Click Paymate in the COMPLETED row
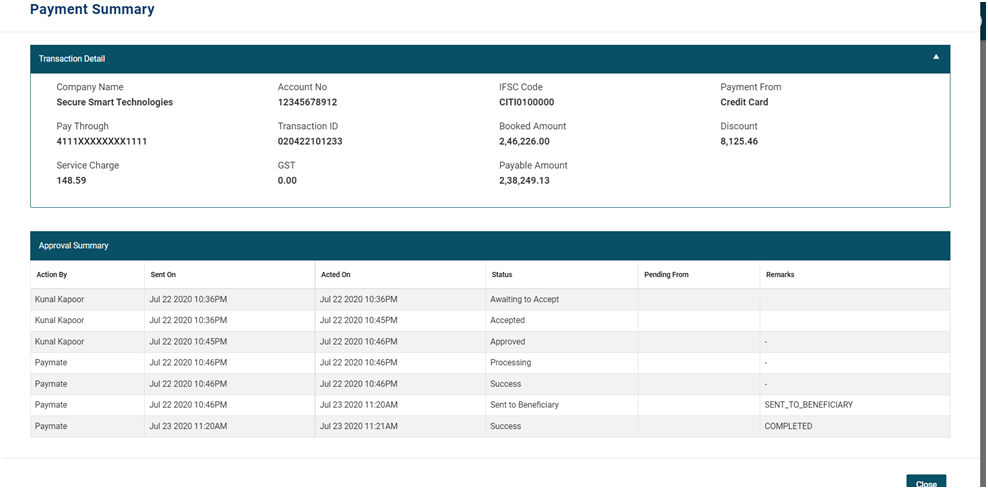This screenshot has height=489, width=988. (x=51, y=426)
